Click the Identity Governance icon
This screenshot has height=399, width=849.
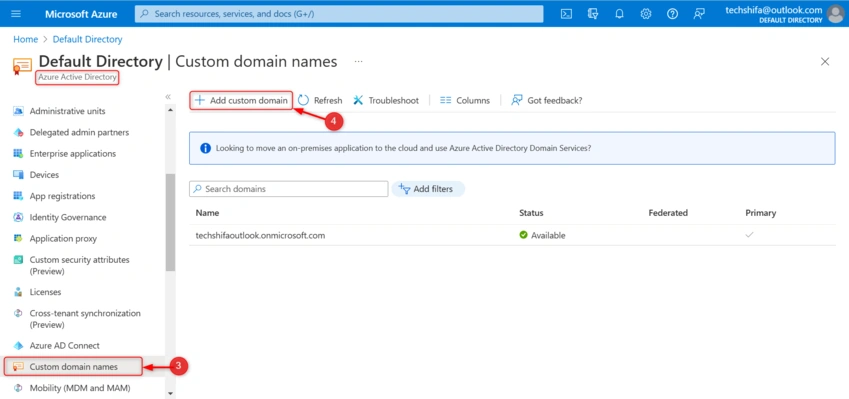pyautogui.click(x=18, y=217)
